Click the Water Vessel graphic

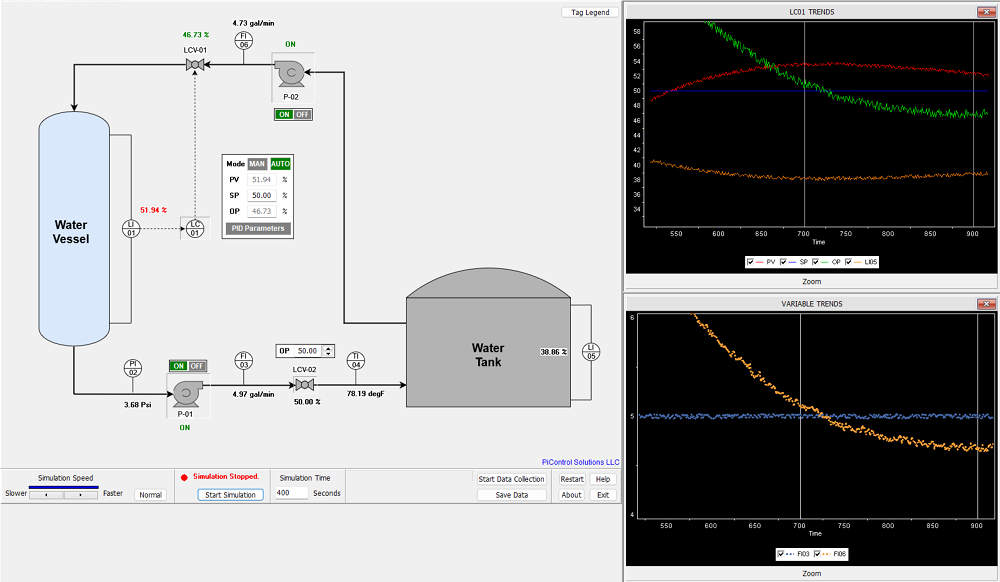tap(73, 228)
